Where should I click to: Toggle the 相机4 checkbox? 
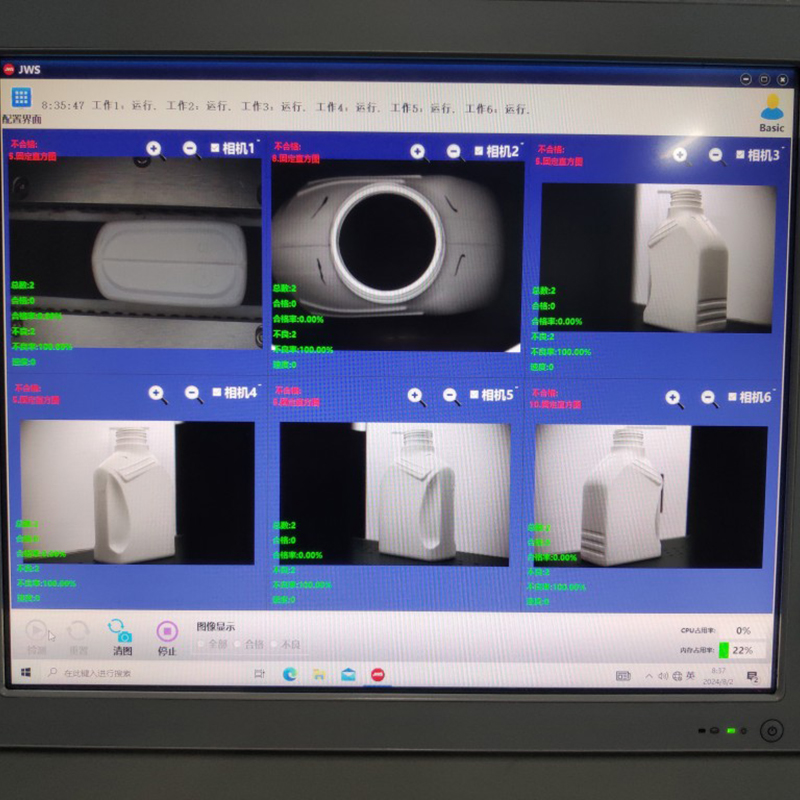(217, 392)
